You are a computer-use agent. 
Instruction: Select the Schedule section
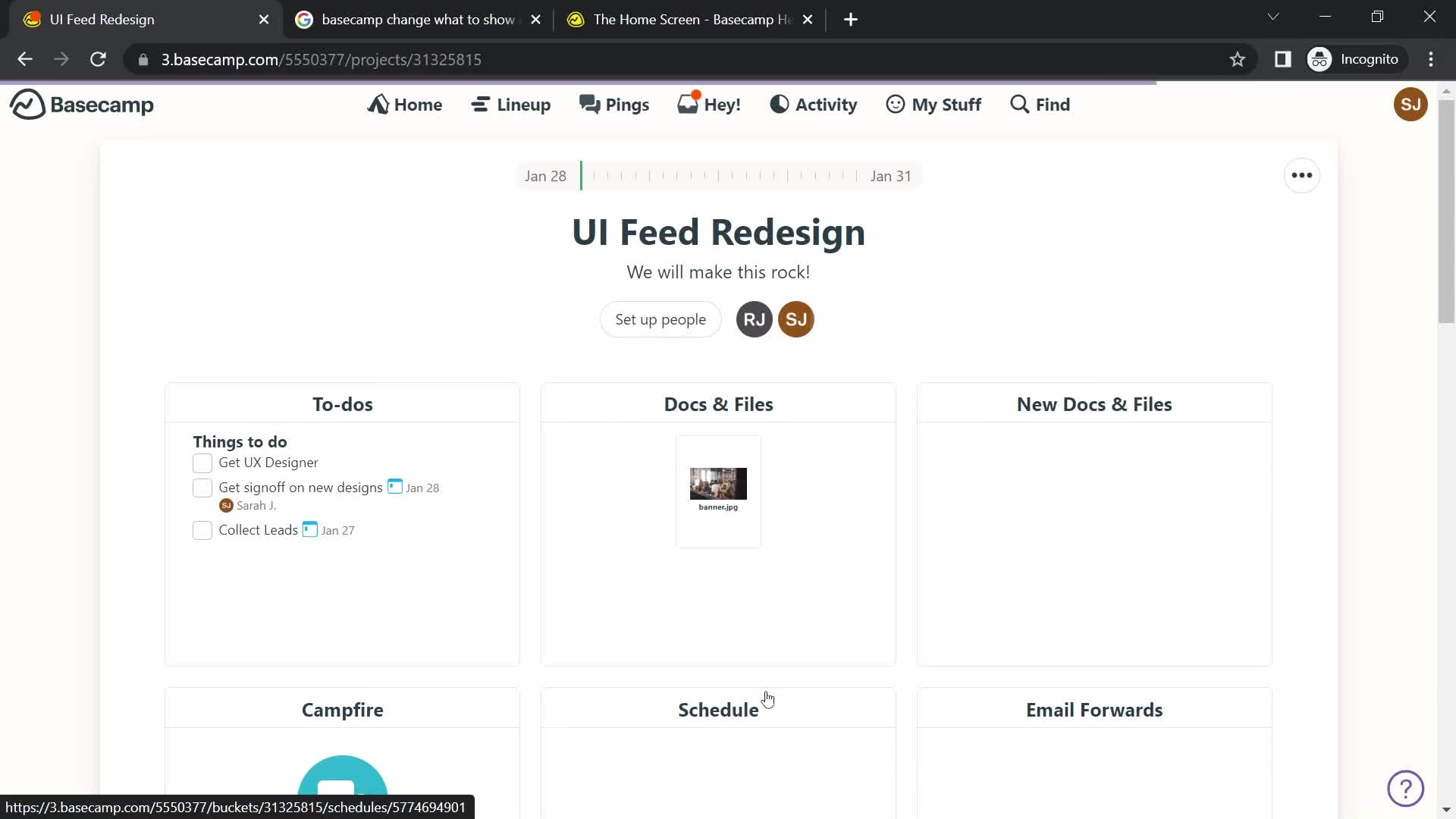tap(718, 710)
